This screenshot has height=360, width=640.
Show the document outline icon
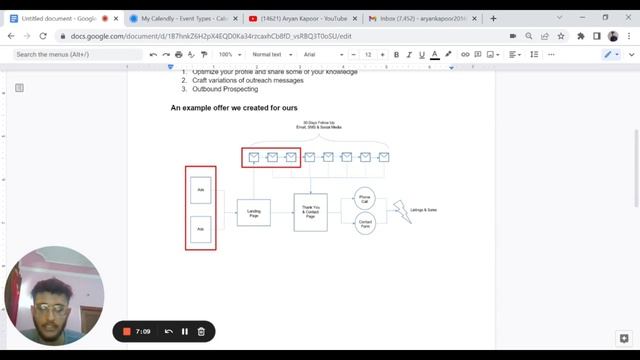coord(19,88)
